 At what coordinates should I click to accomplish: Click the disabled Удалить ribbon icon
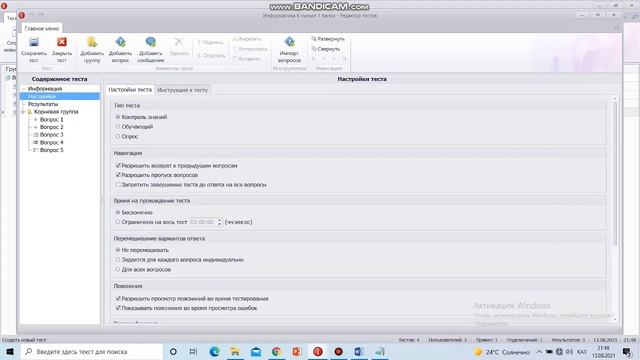coord(179,42)
